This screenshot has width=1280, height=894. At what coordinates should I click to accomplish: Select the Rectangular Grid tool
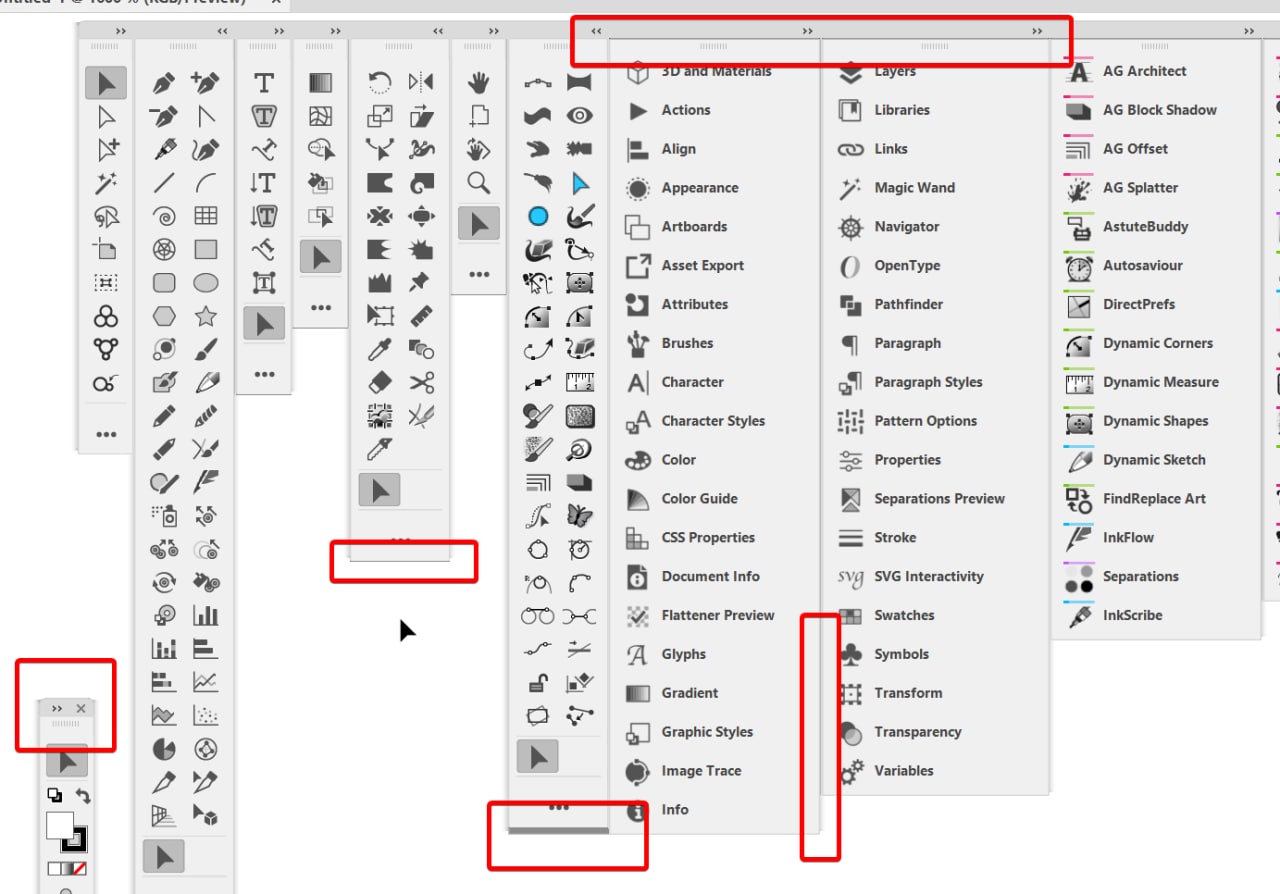point(205,216)
